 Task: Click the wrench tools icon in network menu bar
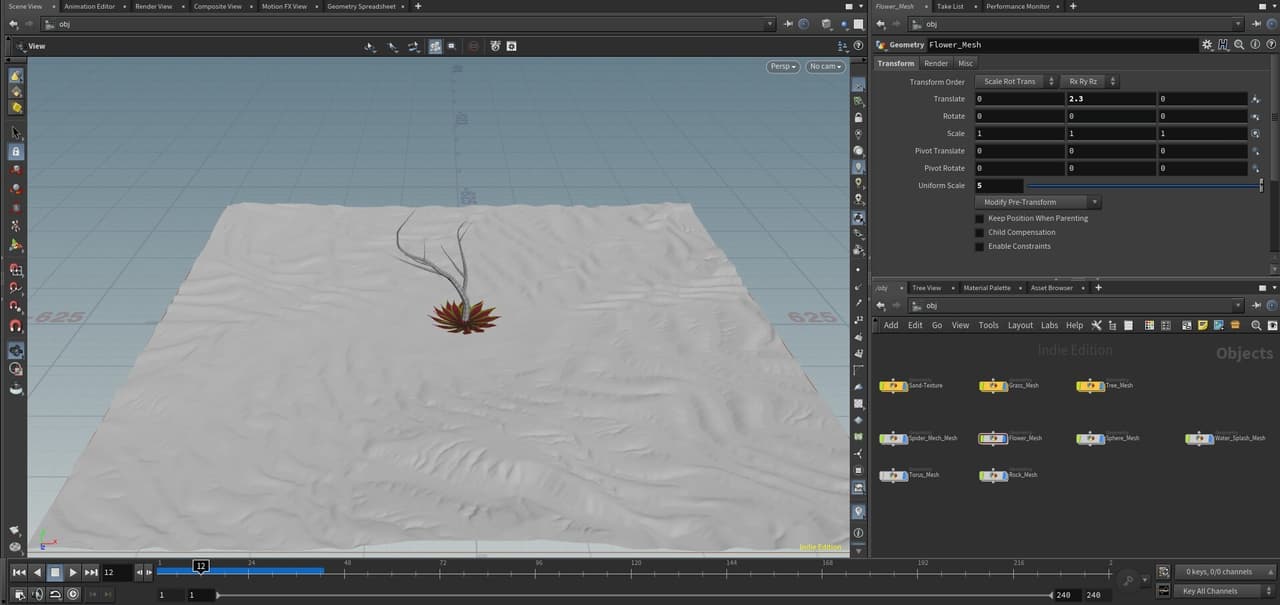point(1097,325)
